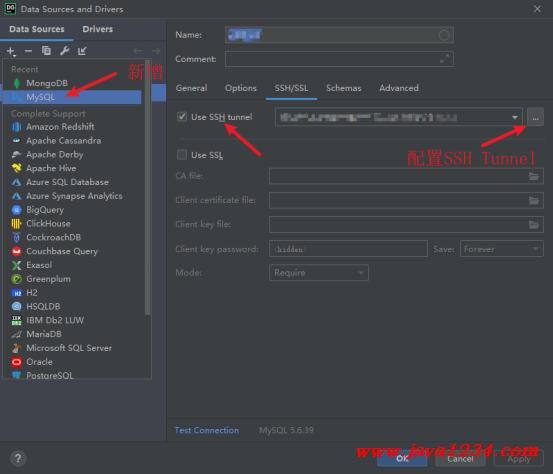
Task: Choose IBM Db2 LUW data source
Action: 73,320
